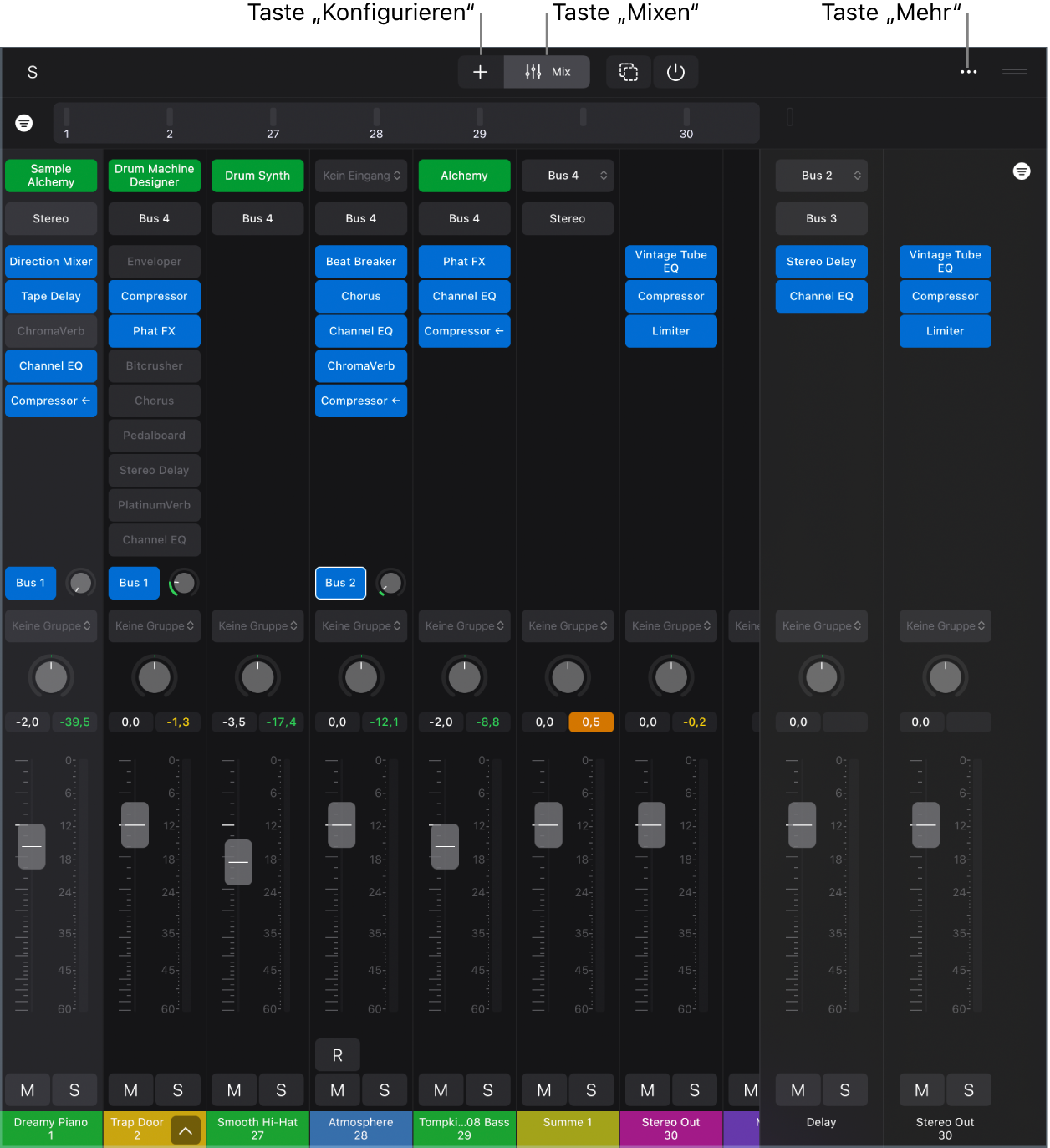The height and width of the screenshot is (1148, 1050).
Task: Open Drum Machine Designer on the Trap Door channel
Action: [x=154, y=176]
